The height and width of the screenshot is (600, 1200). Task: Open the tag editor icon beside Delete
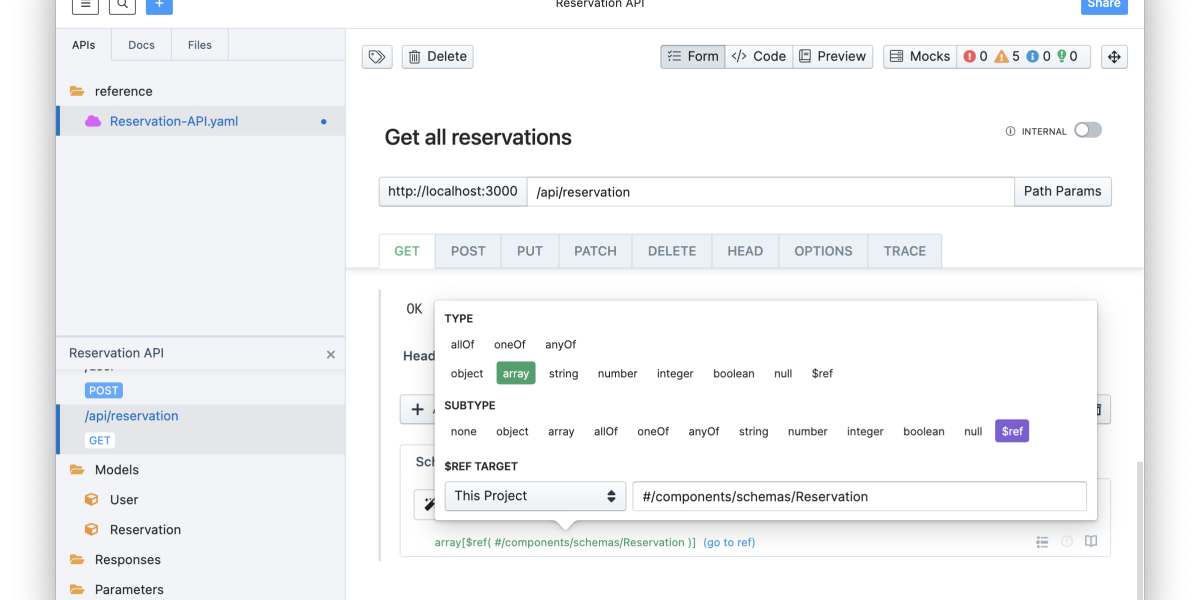click(377, 57)
